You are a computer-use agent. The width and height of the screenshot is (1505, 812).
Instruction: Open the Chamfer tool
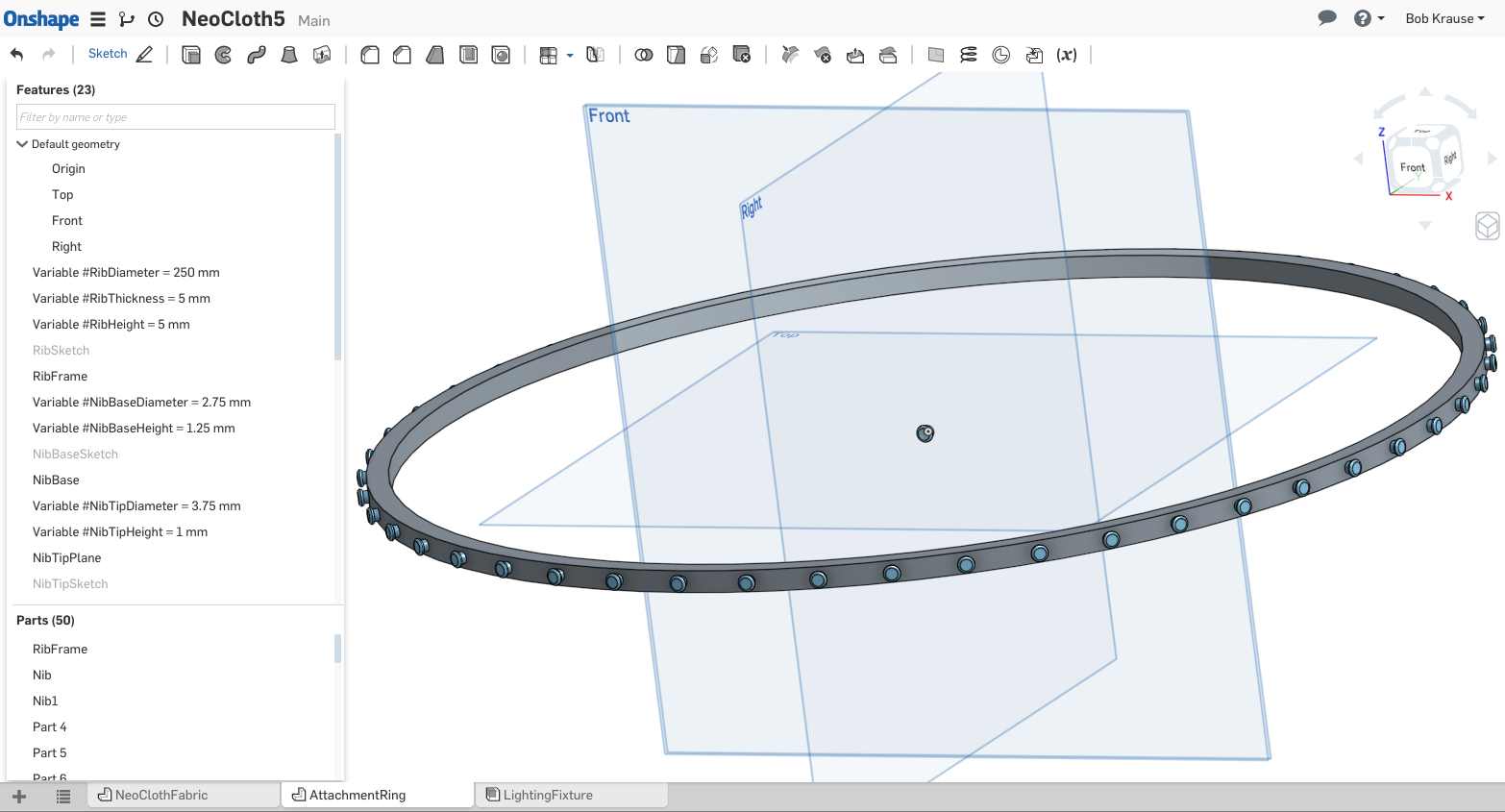click(x=402, y=55)
